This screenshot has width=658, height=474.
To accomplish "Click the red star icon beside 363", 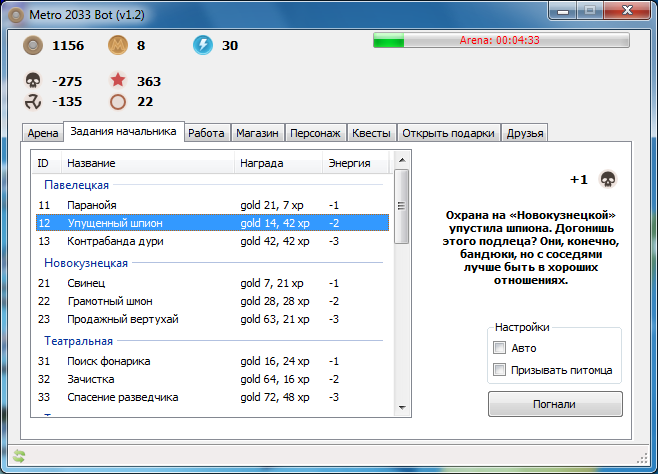I will (x=118, y=81).
